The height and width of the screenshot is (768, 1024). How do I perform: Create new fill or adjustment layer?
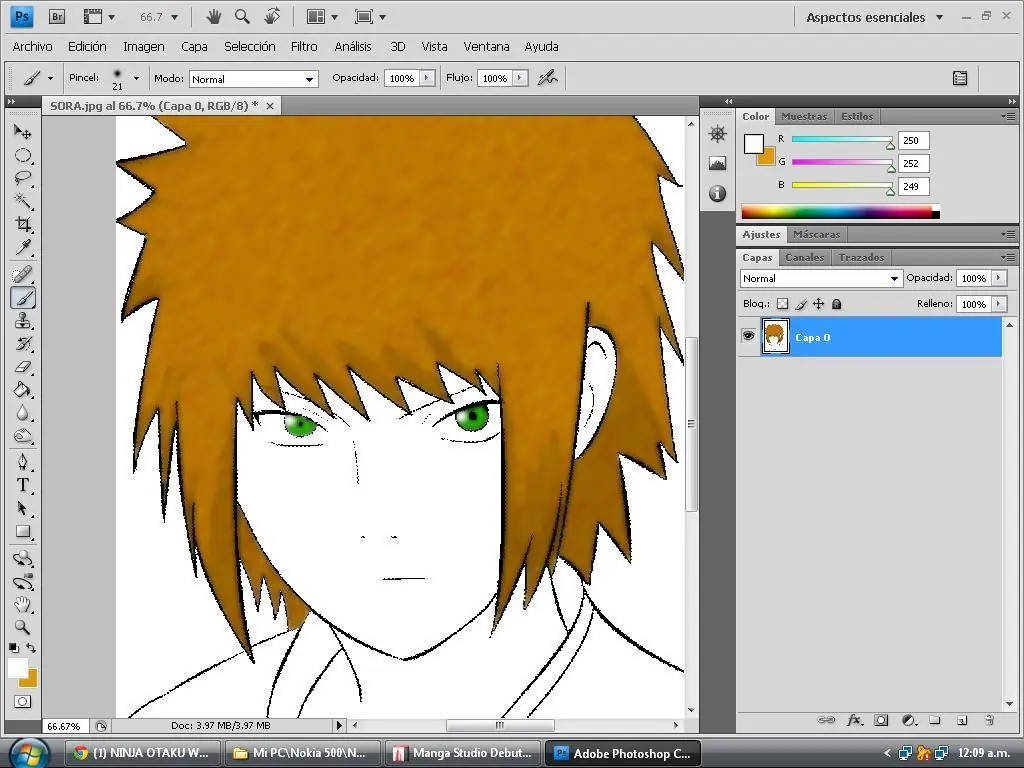pos(908,720)
